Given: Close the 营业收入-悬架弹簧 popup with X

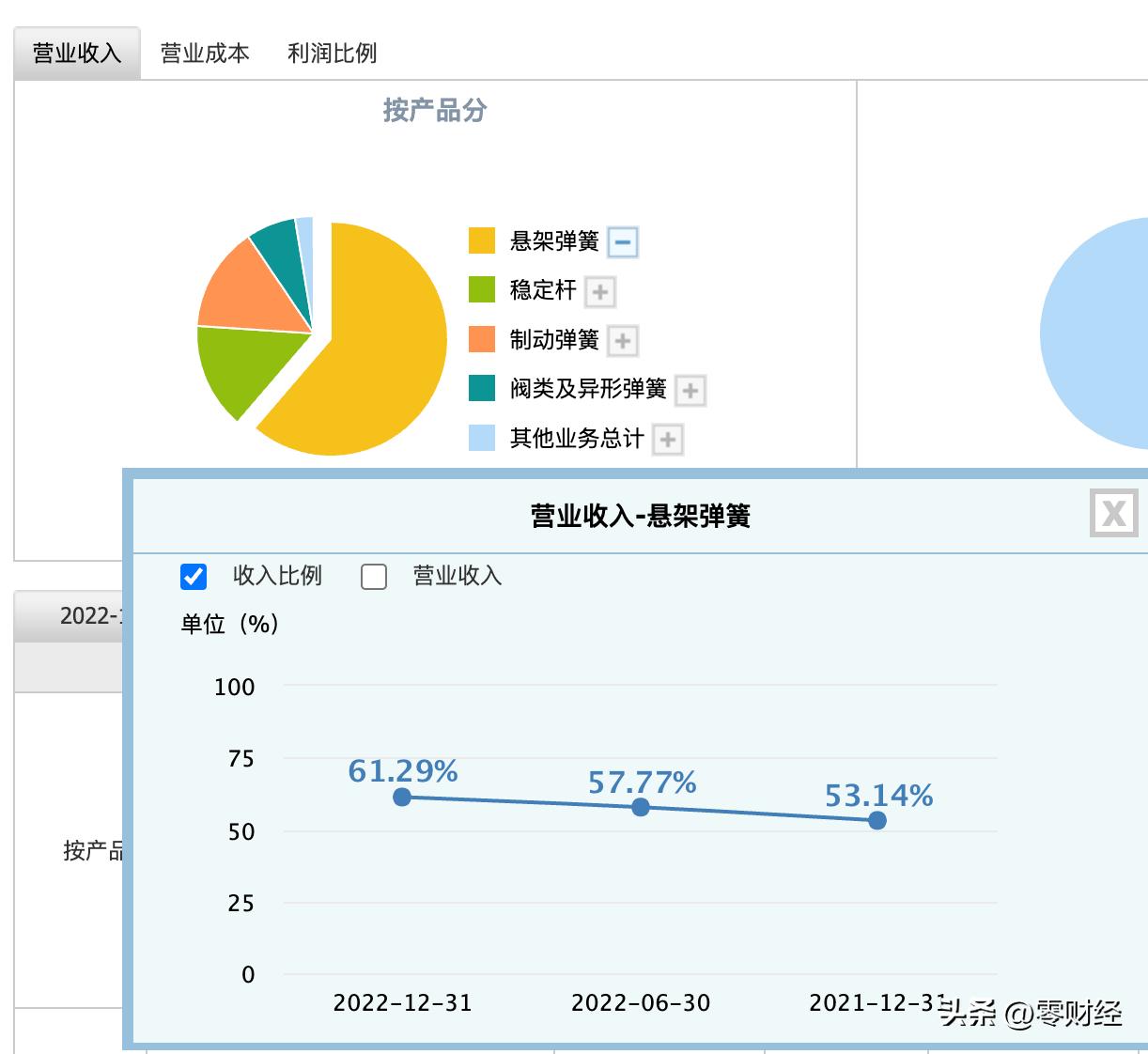Looking at the screenshot, I should (x=1113, y=513).
